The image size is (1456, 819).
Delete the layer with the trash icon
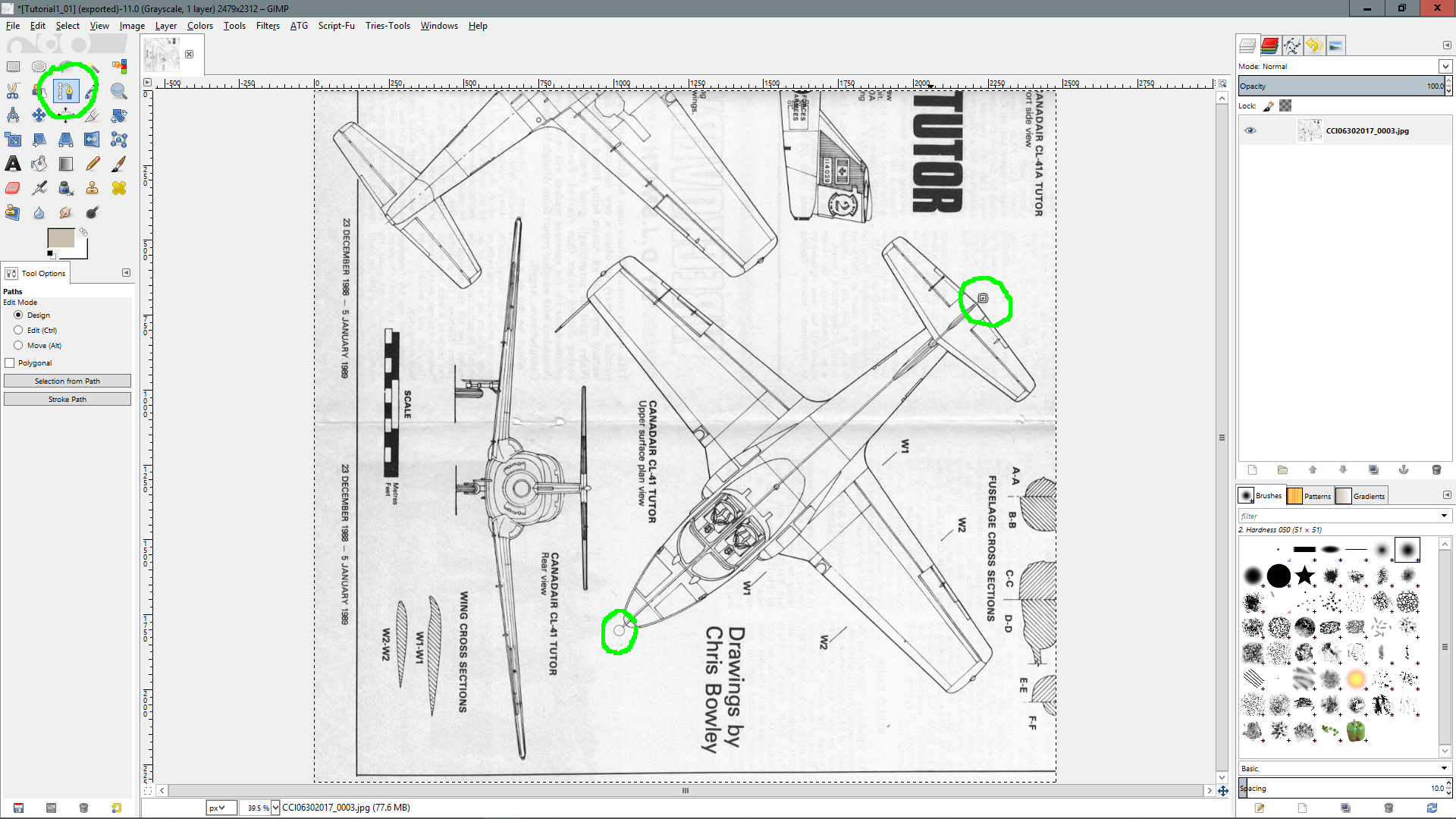1436,470
